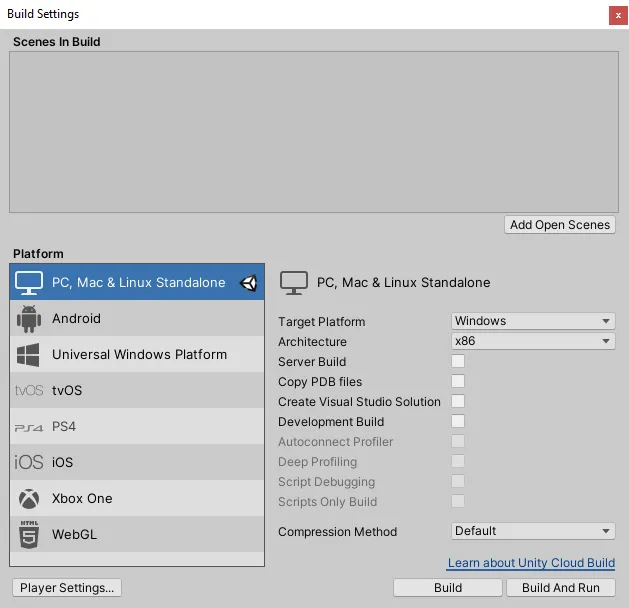Select the WebGL platform entry

tap(137, 534)
